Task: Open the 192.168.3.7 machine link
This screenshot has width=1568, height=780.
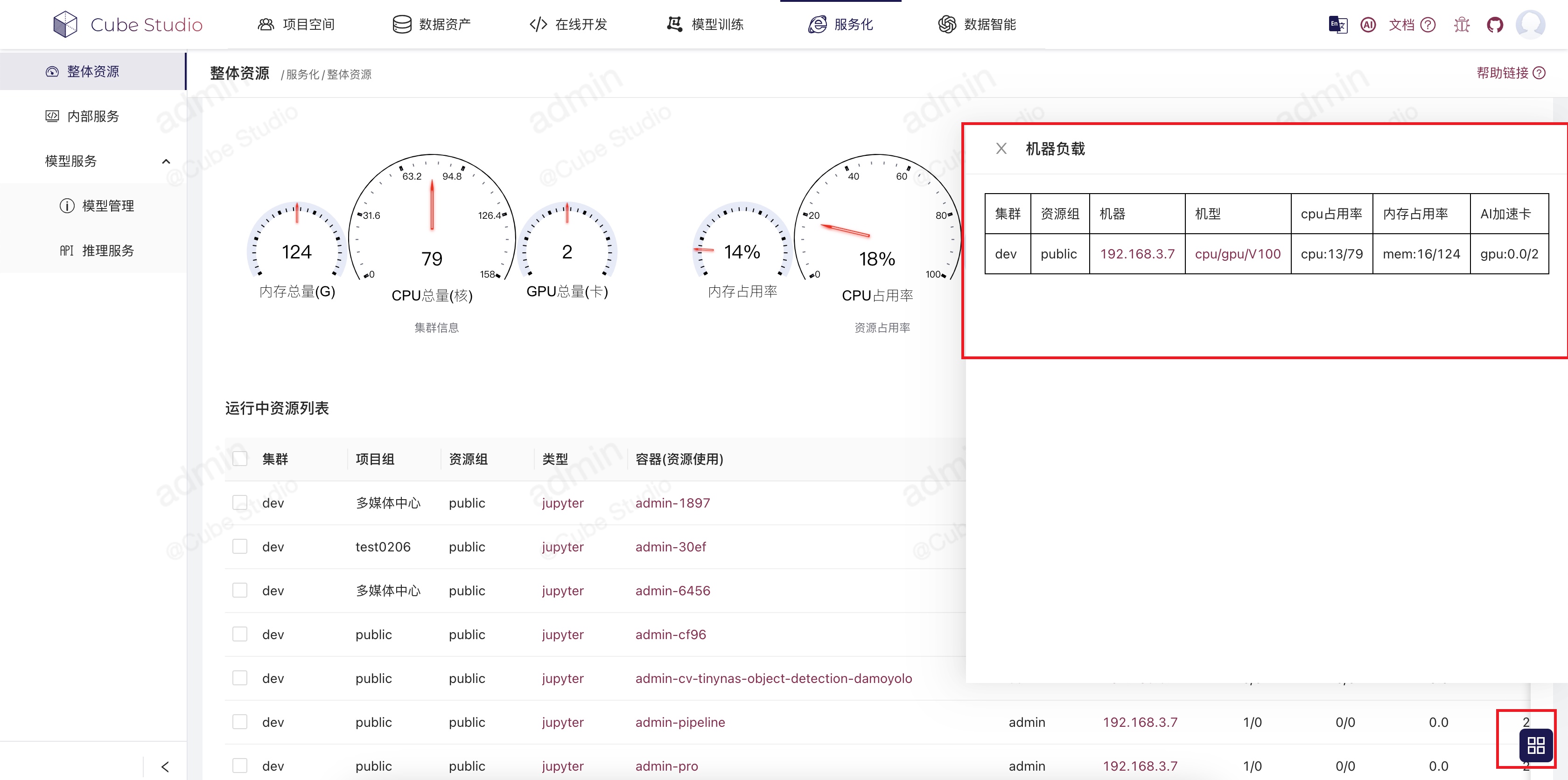Action: click(1137, 254)
